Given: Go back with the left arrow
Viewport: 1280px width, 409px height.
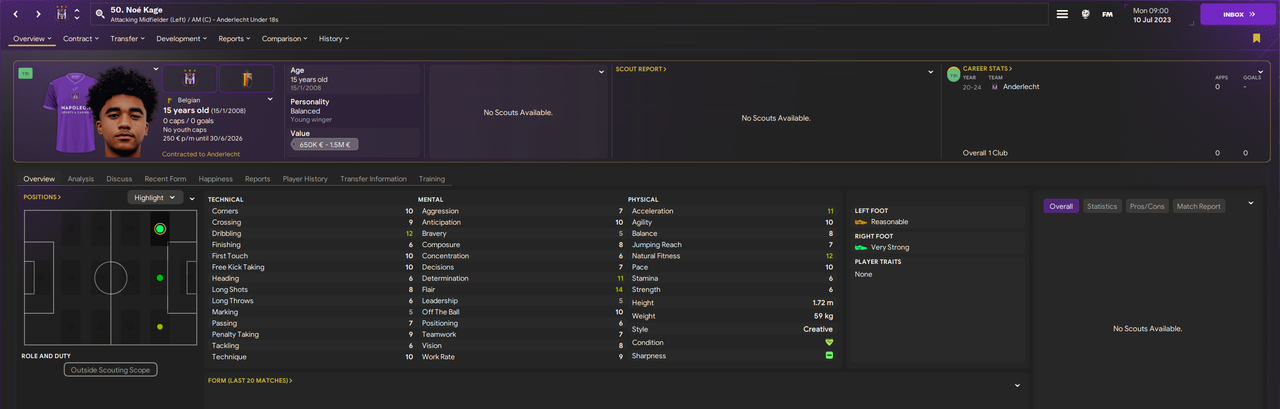Looking at the screenshot, I should [x=14, y=14].
